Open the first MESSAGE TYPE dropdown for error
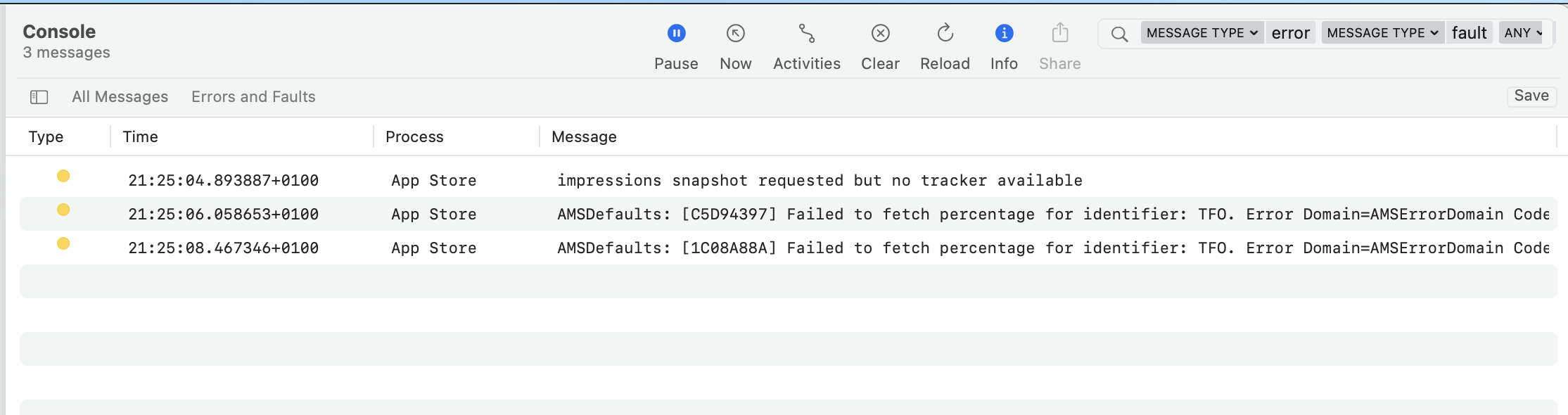Screen dimensions: 1568x415 pyautogui.click(x=1202, y=33)
